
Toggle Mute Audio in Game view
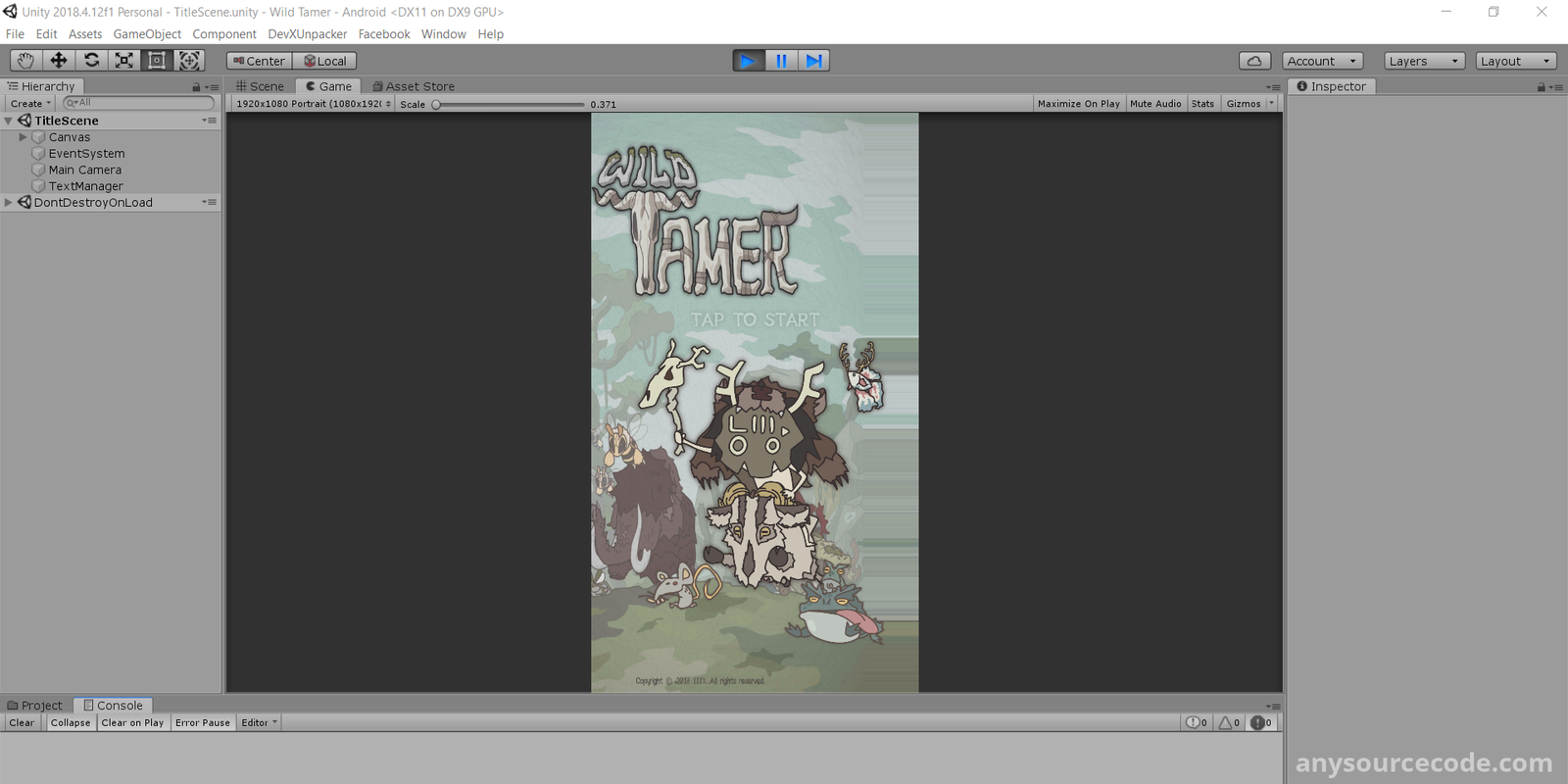tap(1155, 104)
